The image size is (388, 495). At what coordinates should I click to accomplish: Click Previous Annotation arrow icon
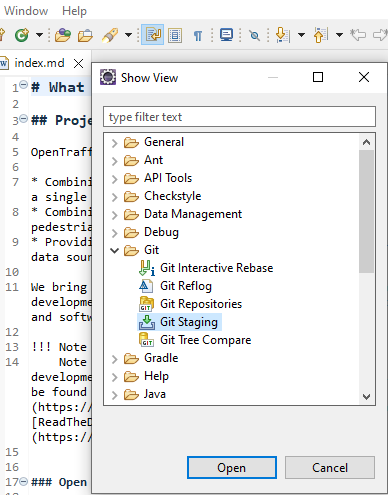point(320,35)
